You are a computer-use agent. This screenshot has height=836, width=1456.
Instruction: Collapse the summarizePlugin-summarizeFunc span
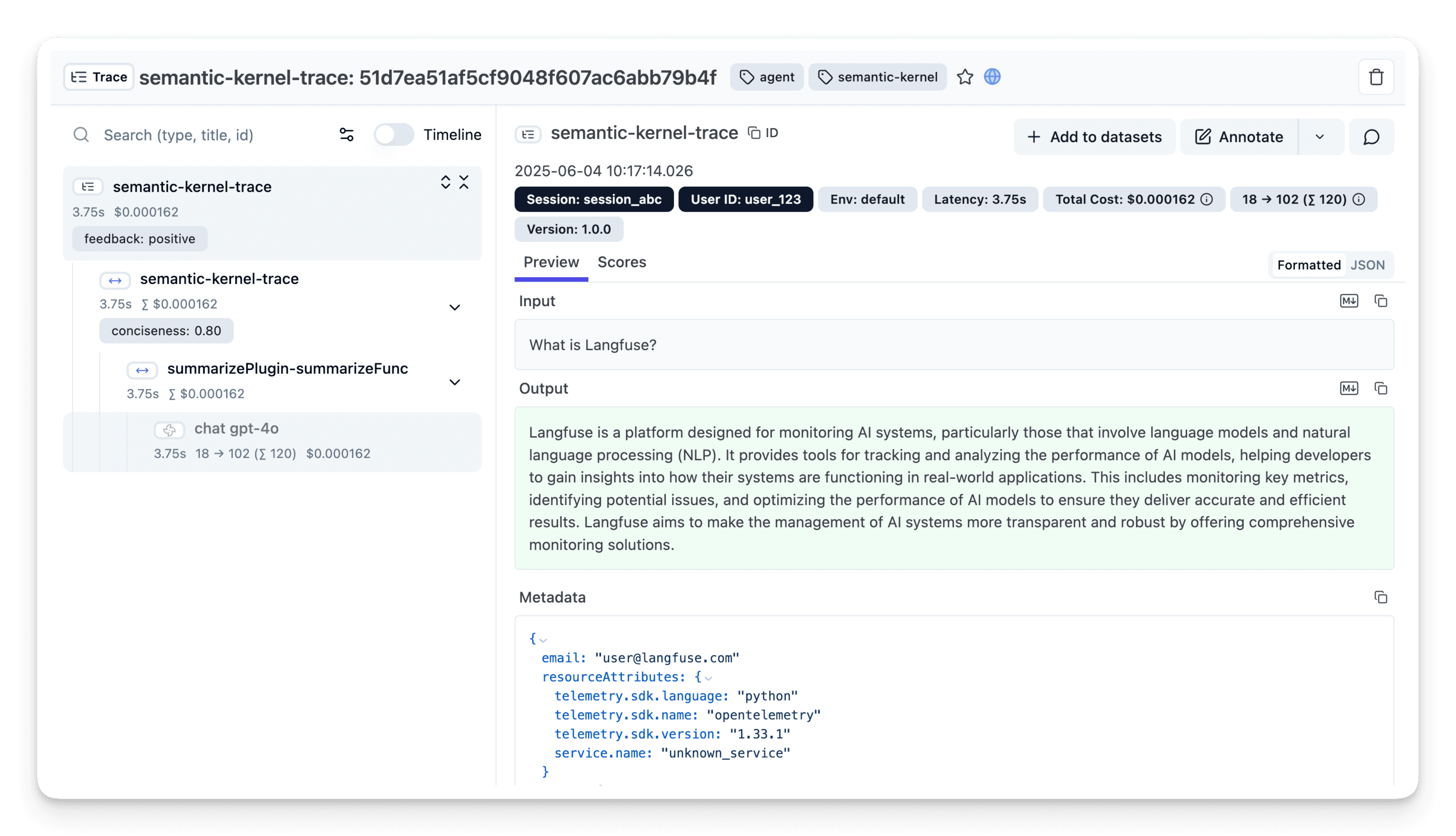point(455,382)
